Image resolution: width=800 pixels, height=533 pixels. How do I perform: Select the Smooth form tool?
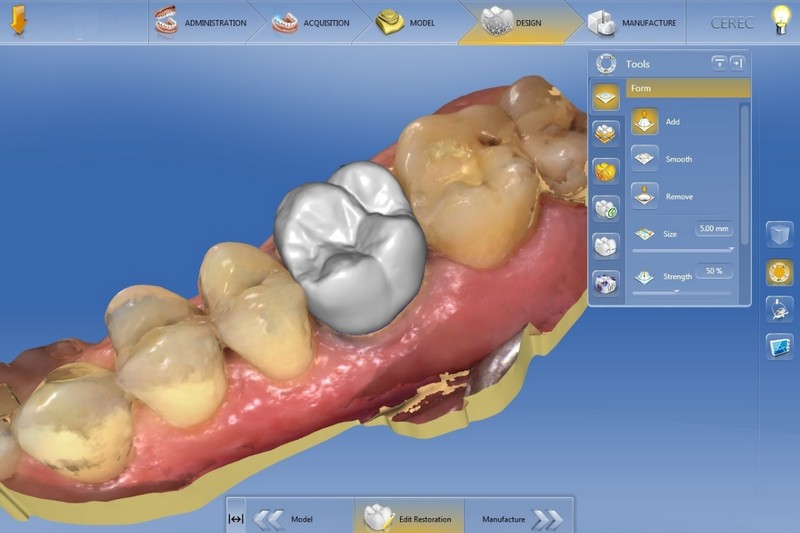[x=645, y=159]
